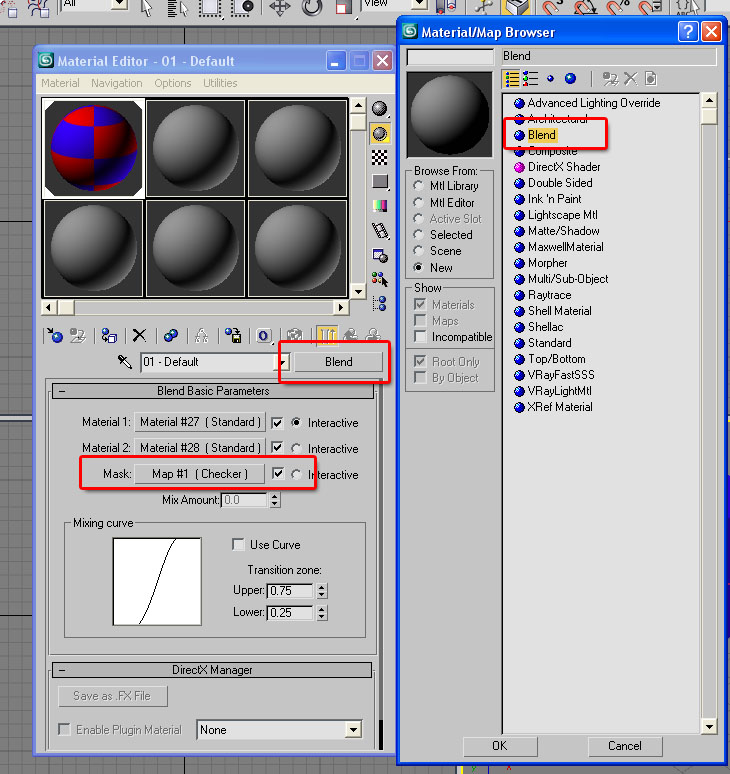
Task: Click the Get Material icon
Action: point(55,336)
